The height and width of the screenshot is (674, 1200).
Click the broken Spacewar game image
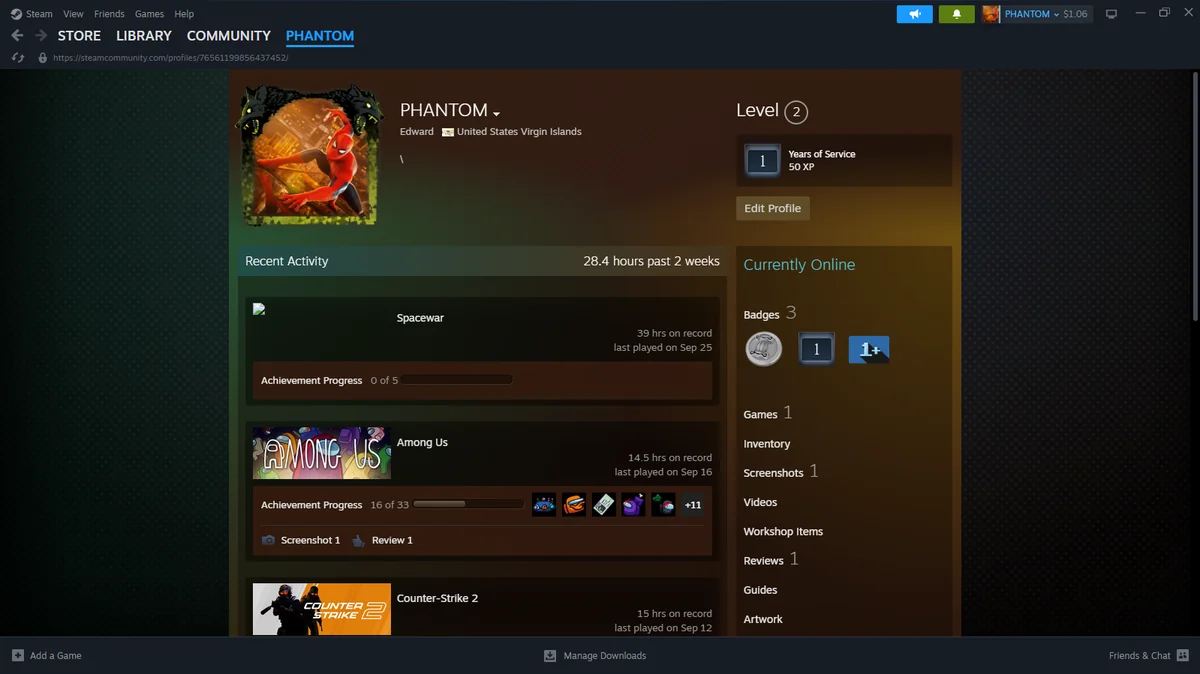259,310
